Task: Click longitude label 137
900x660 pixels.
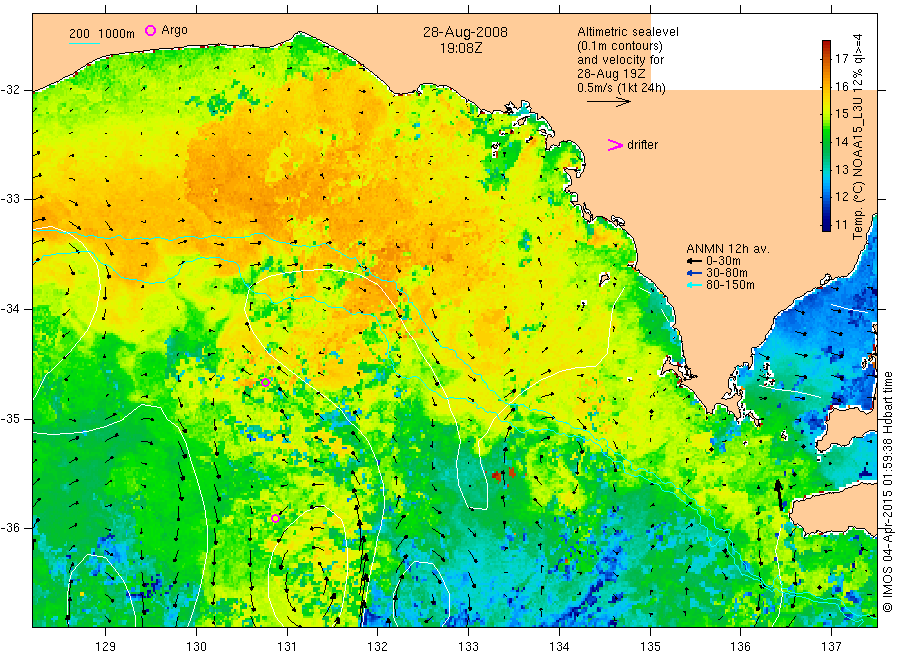Action: [831, 647]
